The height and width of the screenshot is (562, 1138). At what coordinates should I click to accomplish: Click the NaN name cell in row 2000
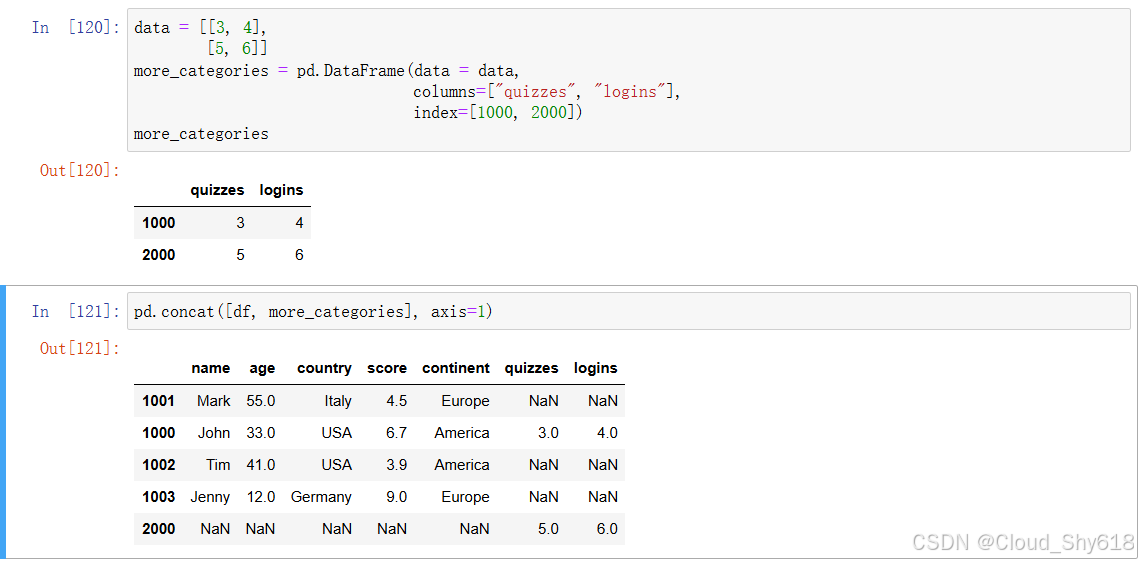pyautogui.click(x=216, y=529)
